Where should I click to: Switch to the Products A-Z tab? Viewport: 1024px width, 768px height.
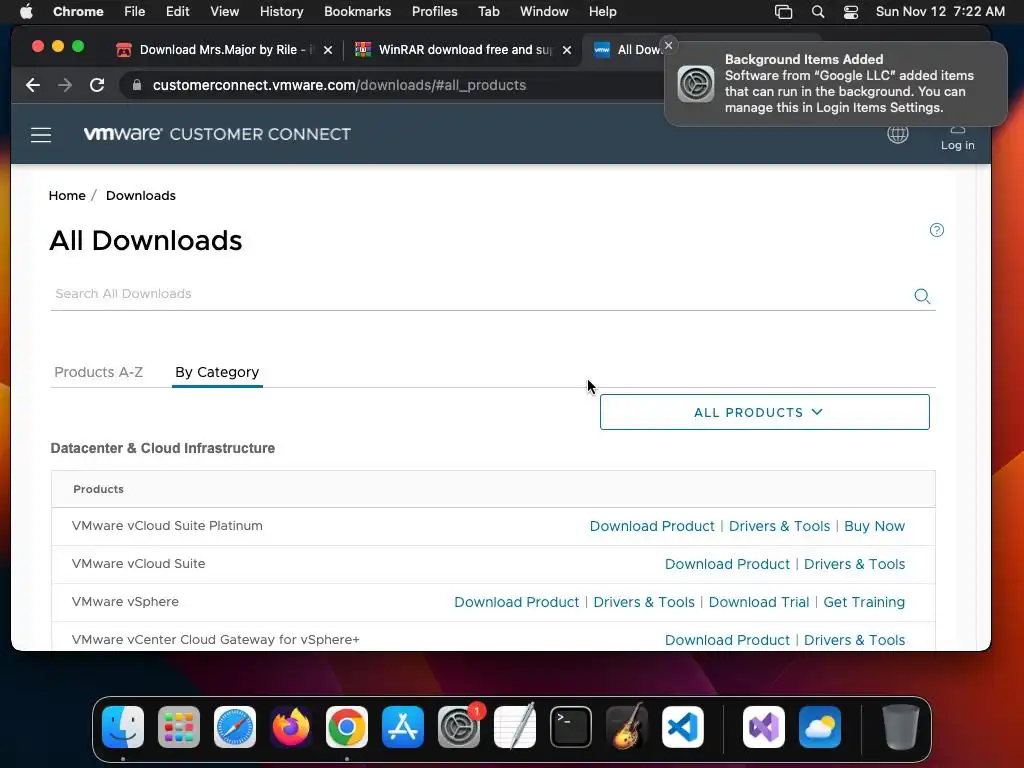point(99,372)
